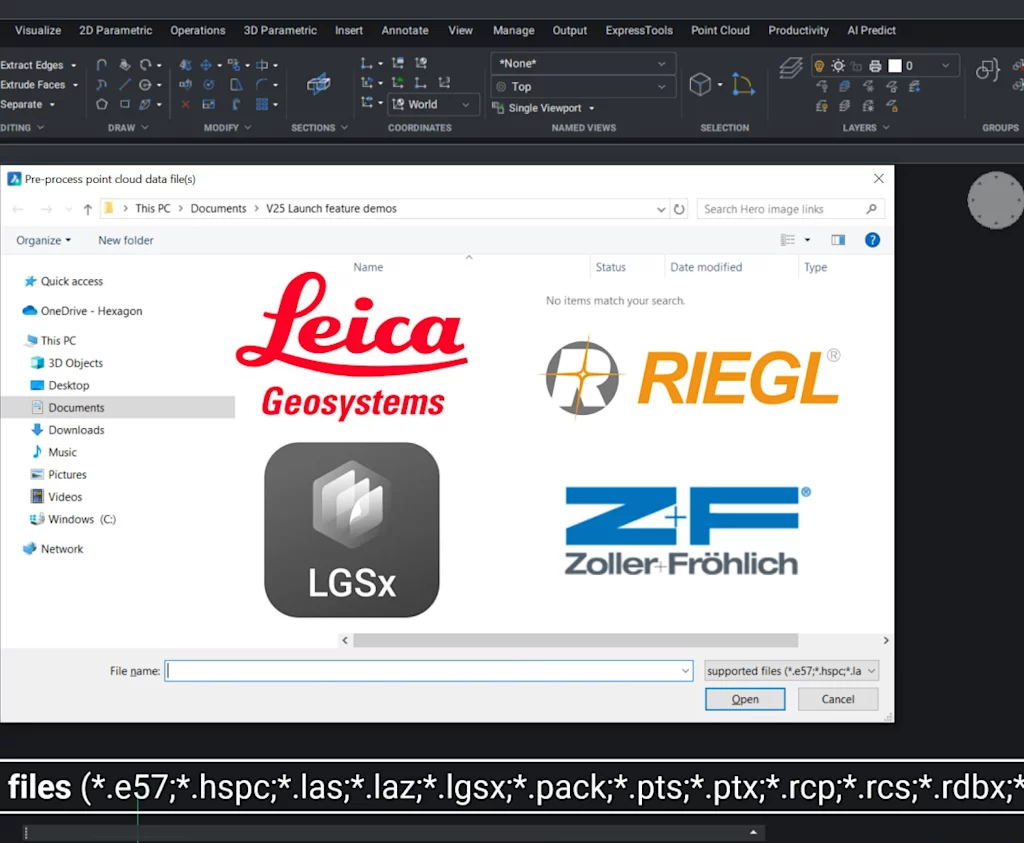The image size is (1024, 843).
Task: Select Quick access in navigation pane
Action: [63, 281]
